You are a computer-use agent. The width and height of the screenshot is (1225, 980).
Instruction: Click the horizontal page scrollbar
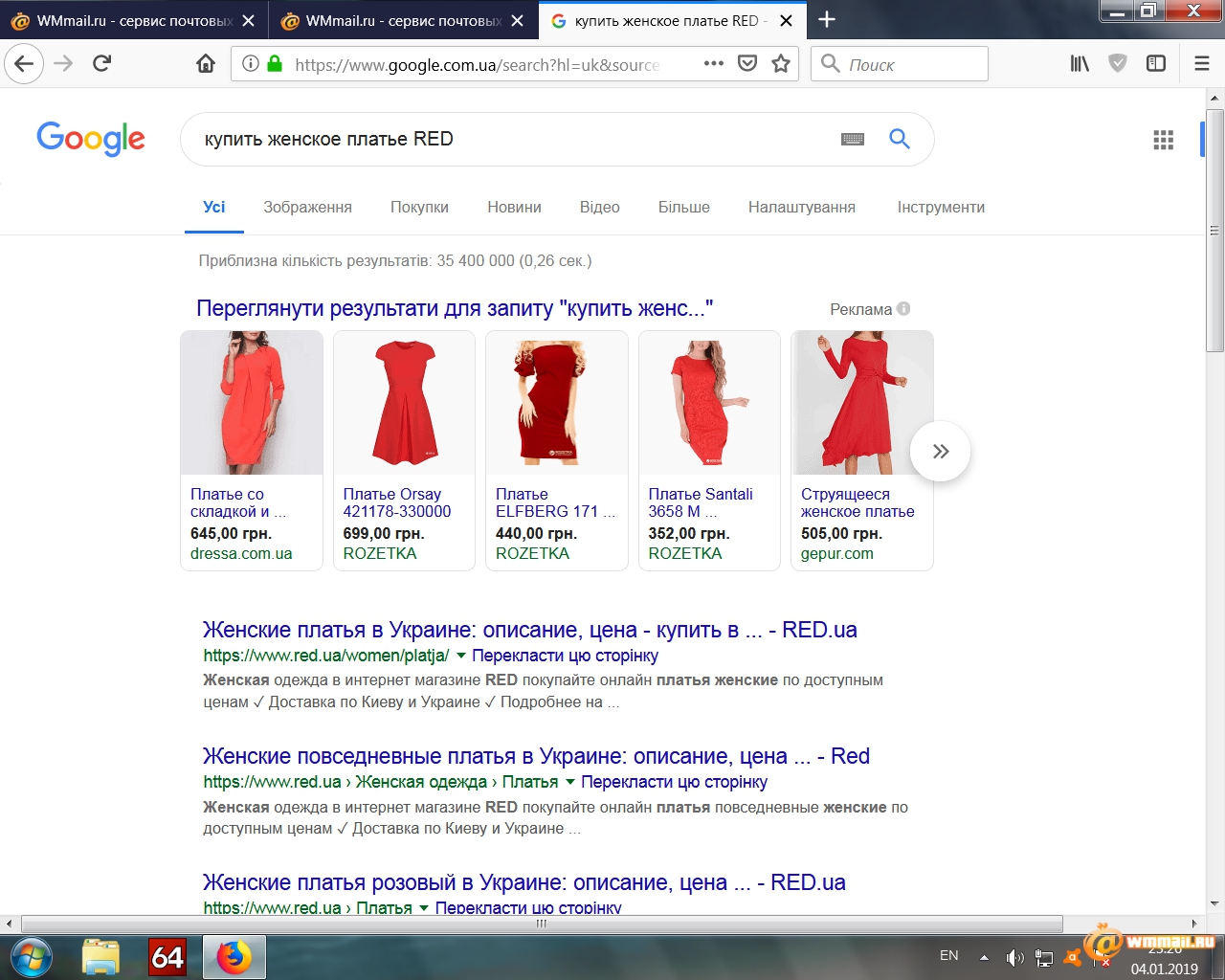pyautogui.click(x=541, y=924)
